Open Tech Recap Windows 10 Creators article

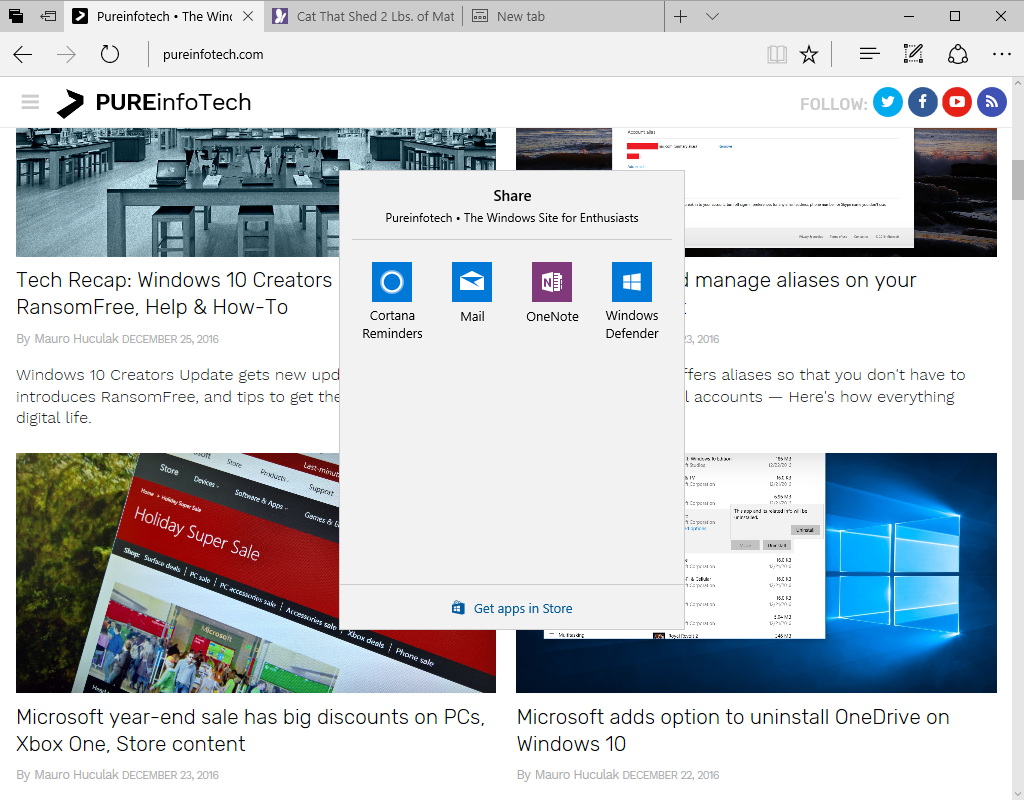point(175,293)
